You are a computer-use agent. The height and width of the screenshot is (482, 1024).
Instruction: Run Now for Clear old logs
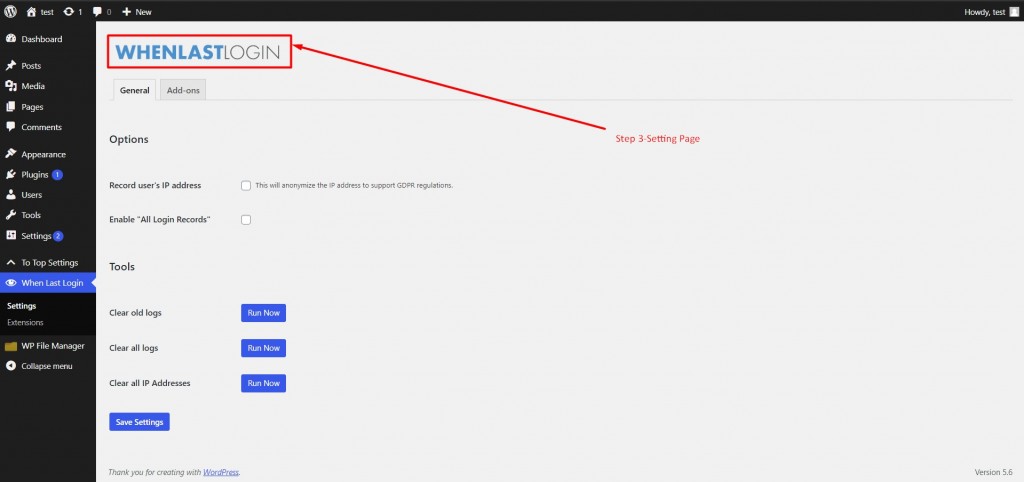click(263, 313)
